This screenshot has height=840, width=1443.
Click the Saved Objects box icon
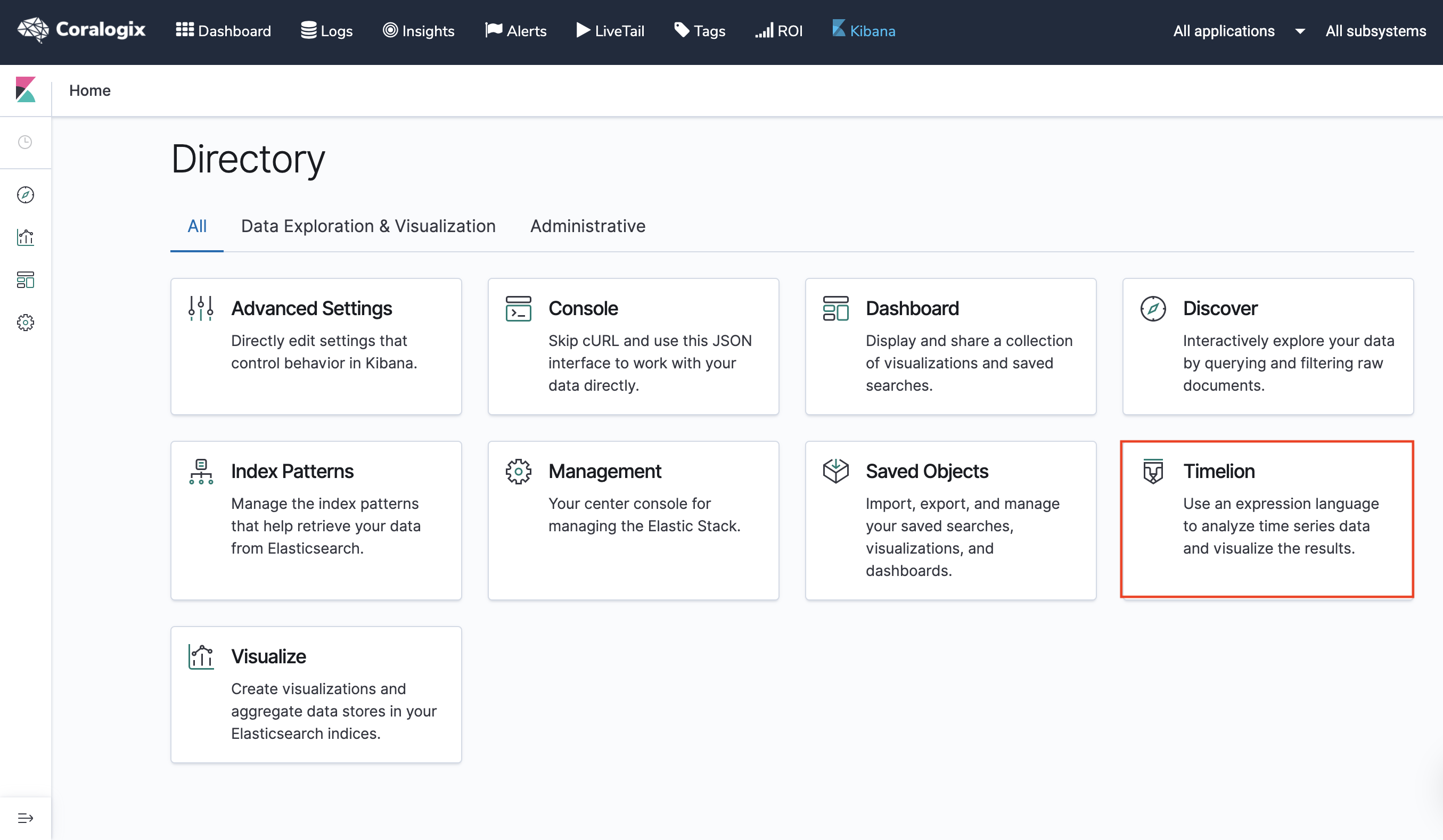[x=835, y=471]
